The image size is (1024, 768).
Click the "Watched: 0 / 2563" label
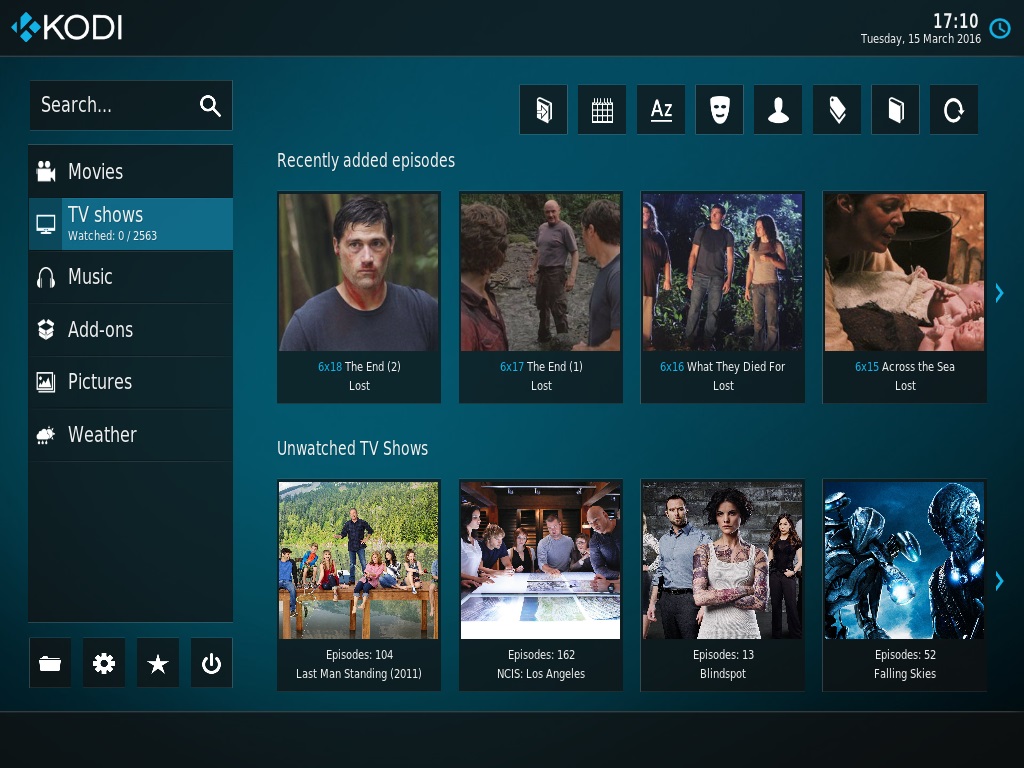point(112,236)
